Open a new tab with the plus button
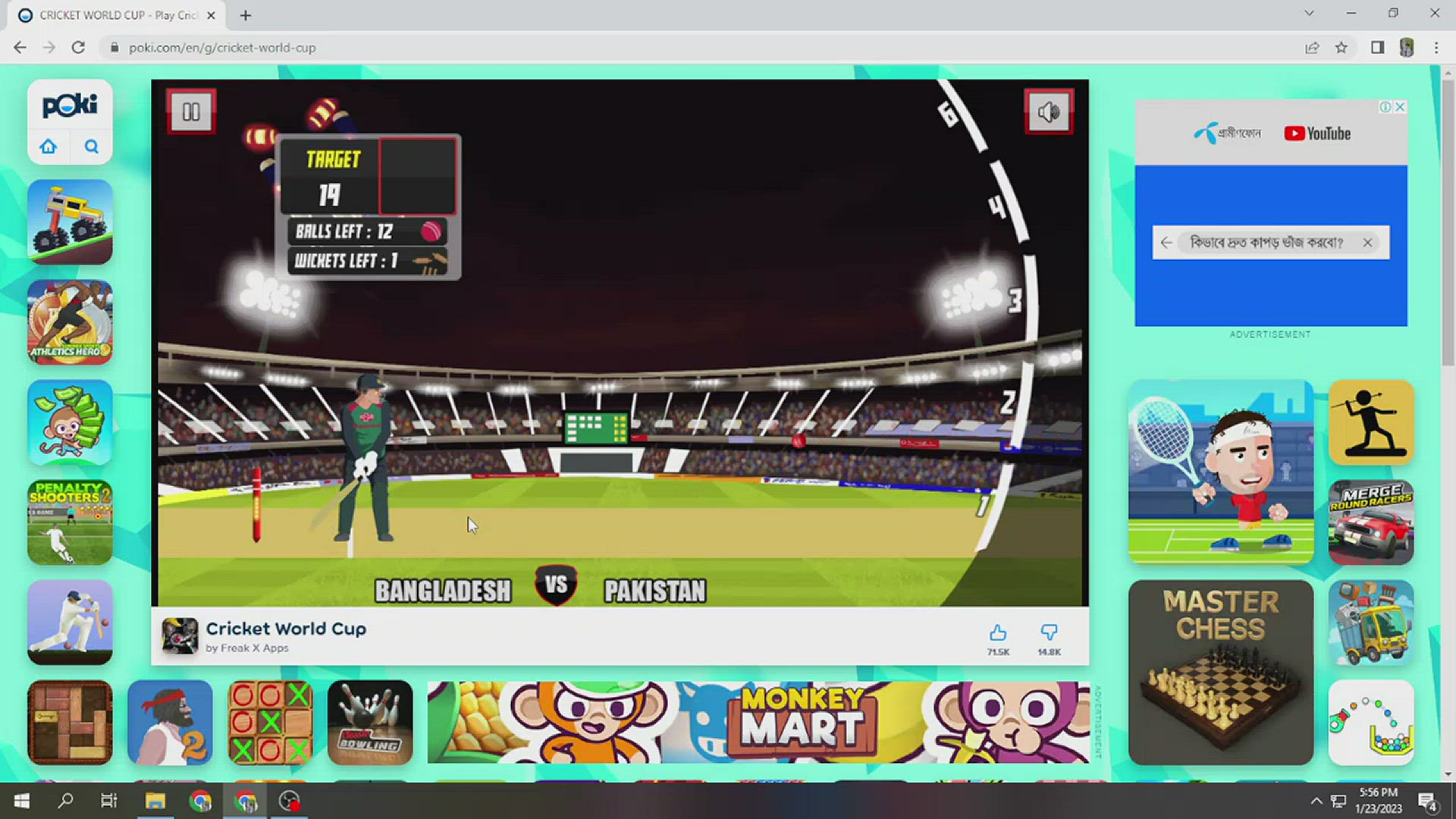The height and width of the screenshot is (819, 1456). click(x=244, y=15)
